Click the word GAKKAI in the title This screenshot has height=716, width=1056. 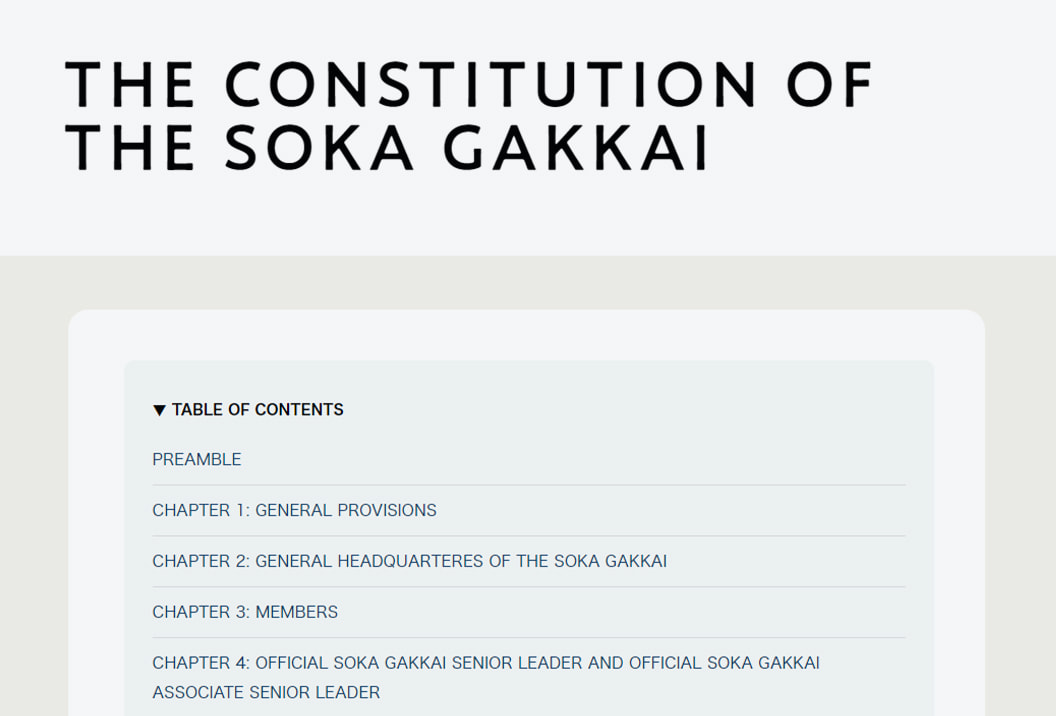[575, 147]
